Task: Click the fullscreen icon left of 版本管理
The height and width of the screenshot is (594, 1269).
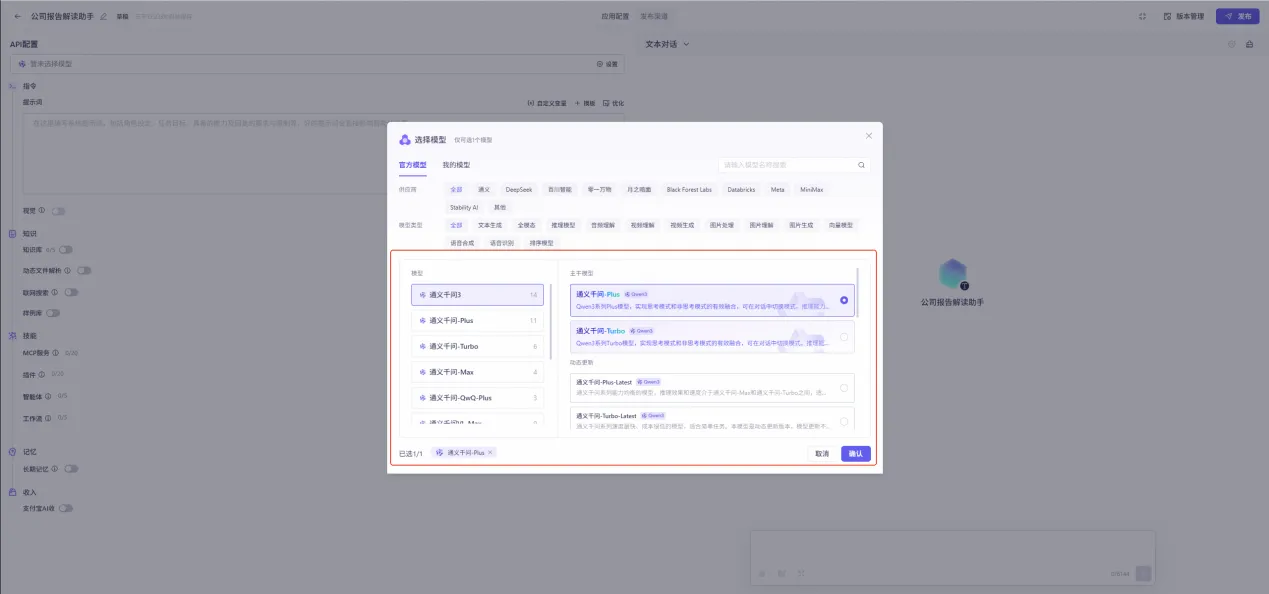Action: coord(1142,16)
